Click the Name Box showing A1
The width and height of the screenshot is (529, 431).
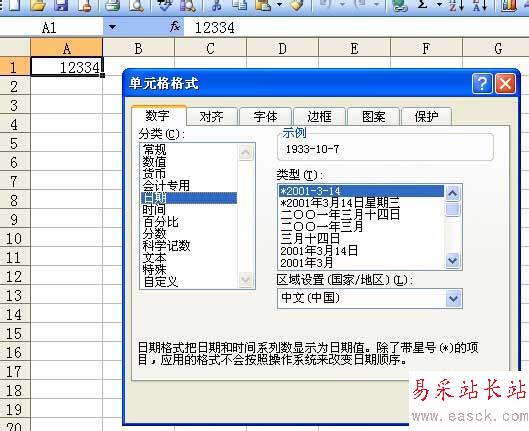[51, 27]
